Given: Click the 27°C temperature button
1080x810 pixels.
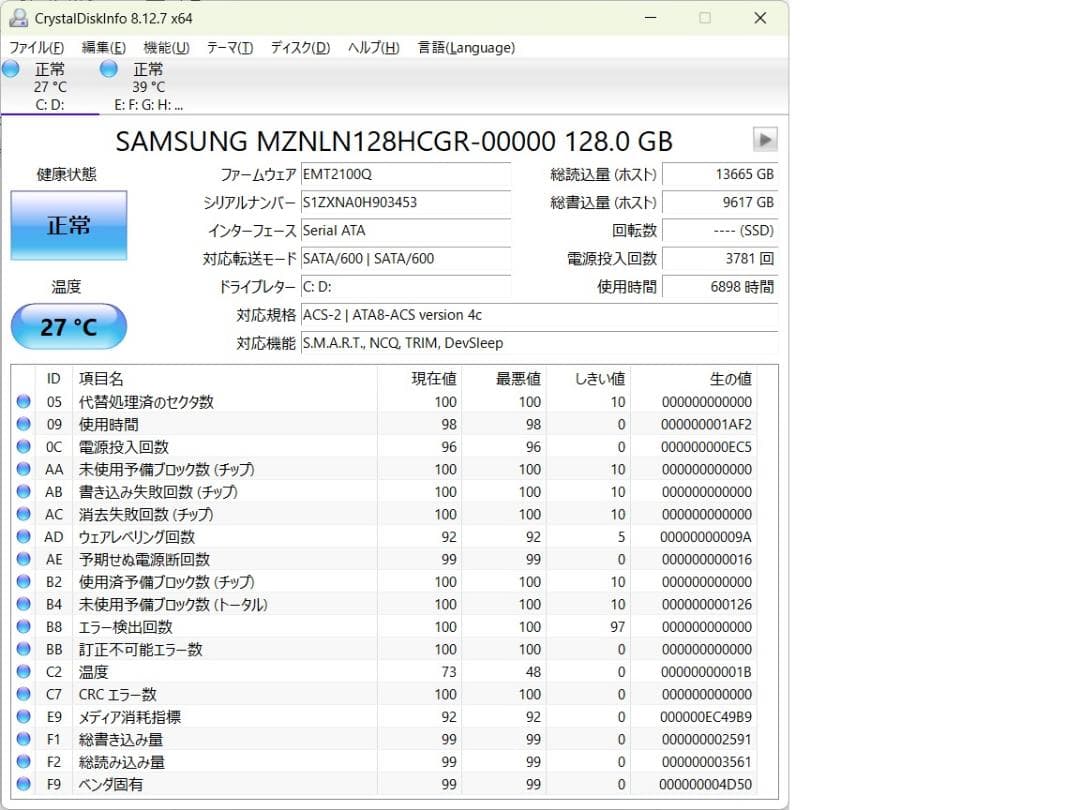Looking at the screenshot, I should coord(68,327).
